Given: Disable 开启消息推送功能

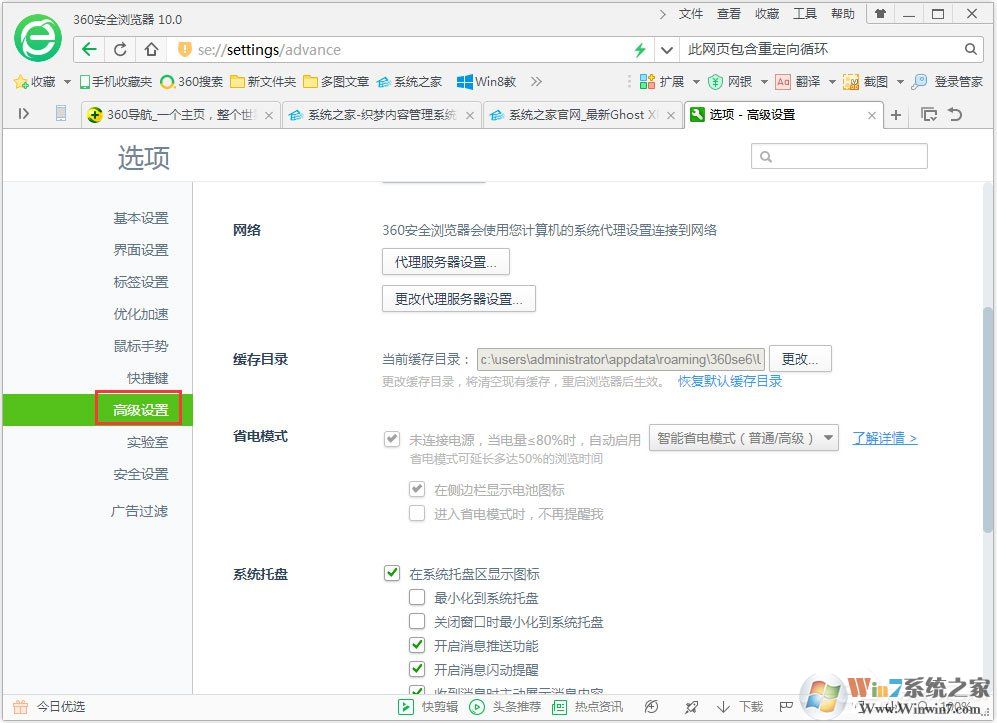Looking at the screenshot, I should tap(417, 645).
